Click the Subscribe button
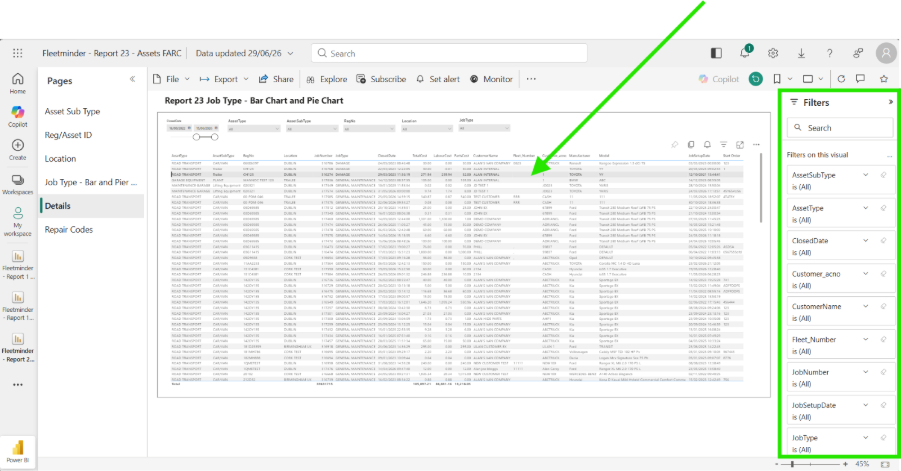The image size is (901, 471). [381, 79]
